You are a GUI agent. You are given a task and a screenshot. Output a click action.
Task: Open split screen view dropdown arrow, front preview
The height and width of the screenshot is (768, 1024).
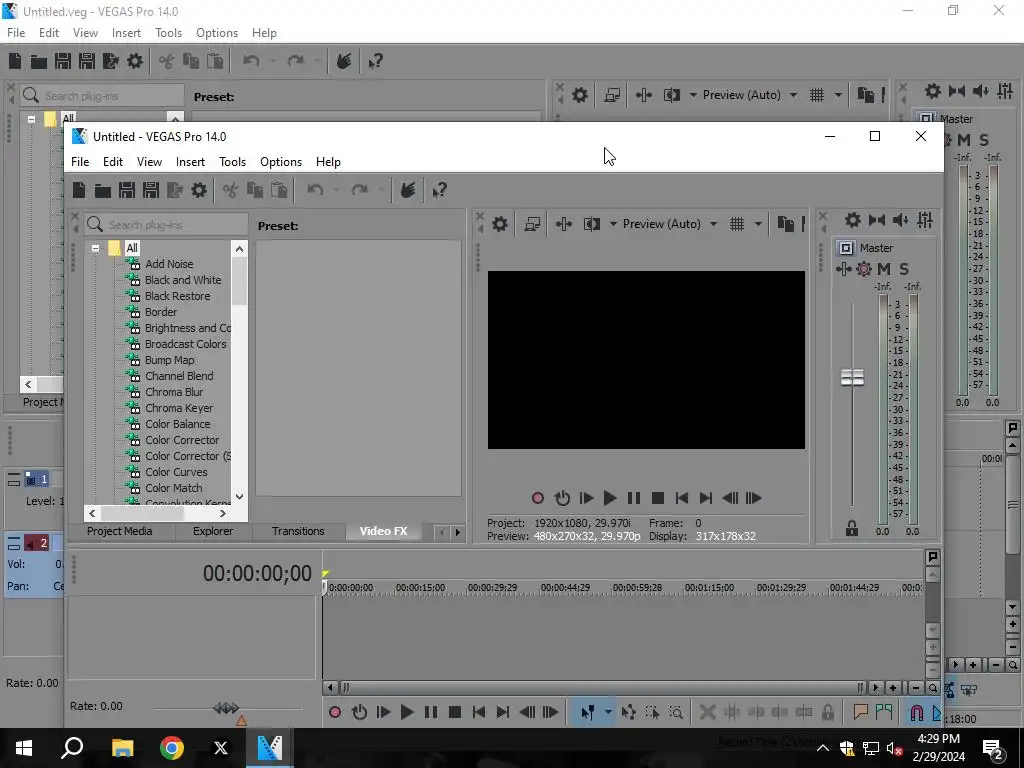(x=613, y=224)
